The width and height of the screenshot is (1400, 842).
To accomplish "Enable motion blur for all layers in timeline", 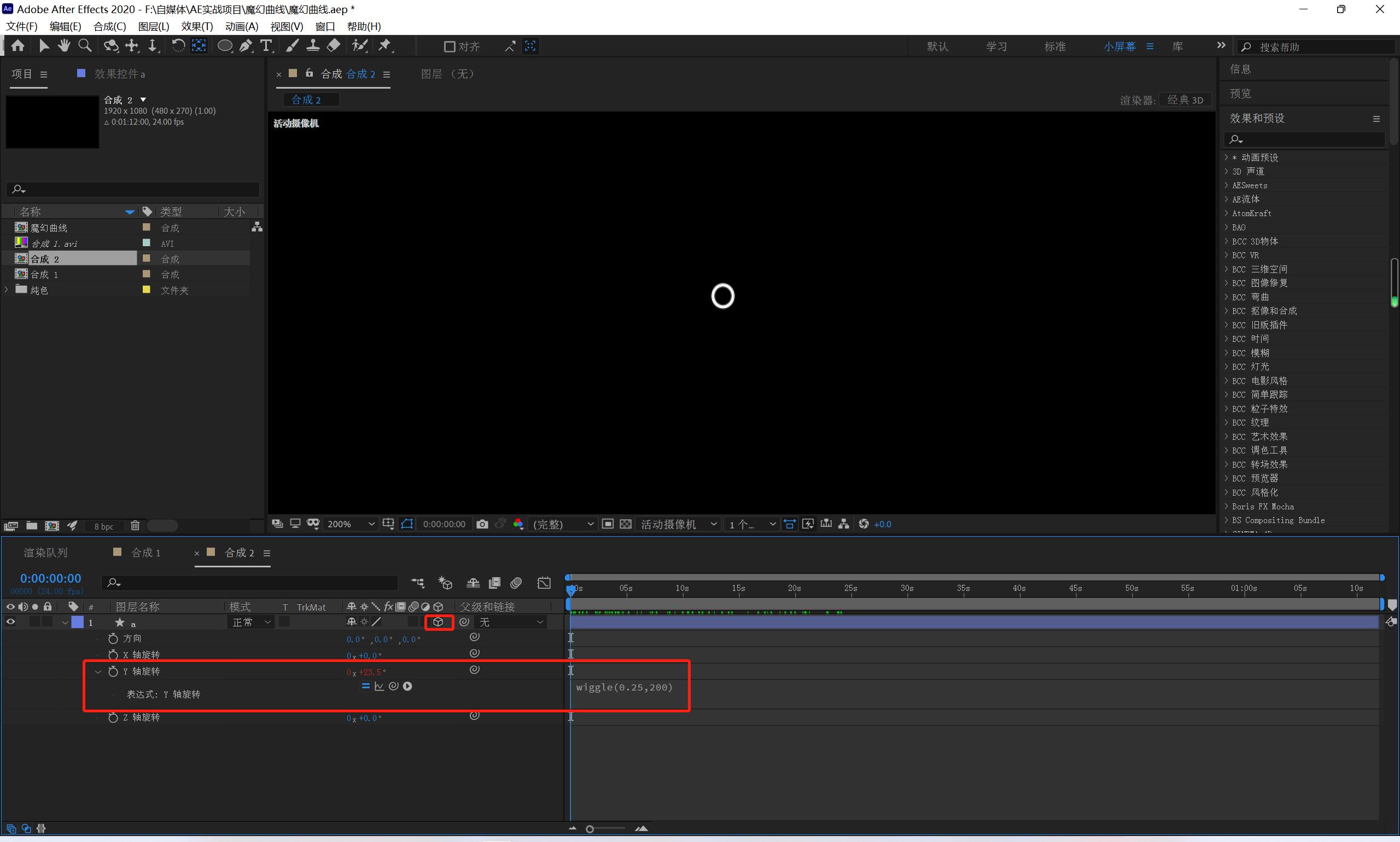I will click(x=516, y=583).
